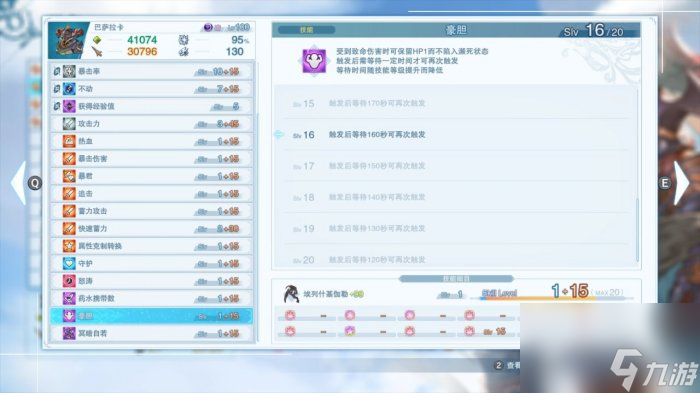Go to previous character with Q arrow
This screenshot has width=700, height=393.
click(x=19, y=183)
